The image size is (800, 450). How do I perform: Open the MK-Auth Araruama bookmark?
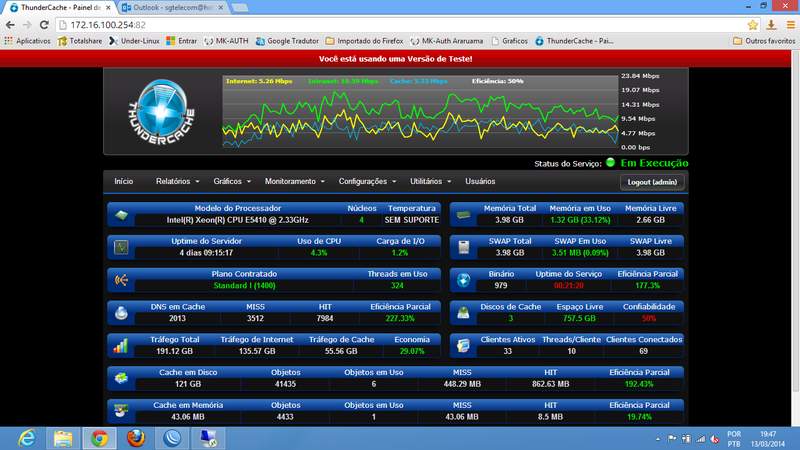(446, 41)
